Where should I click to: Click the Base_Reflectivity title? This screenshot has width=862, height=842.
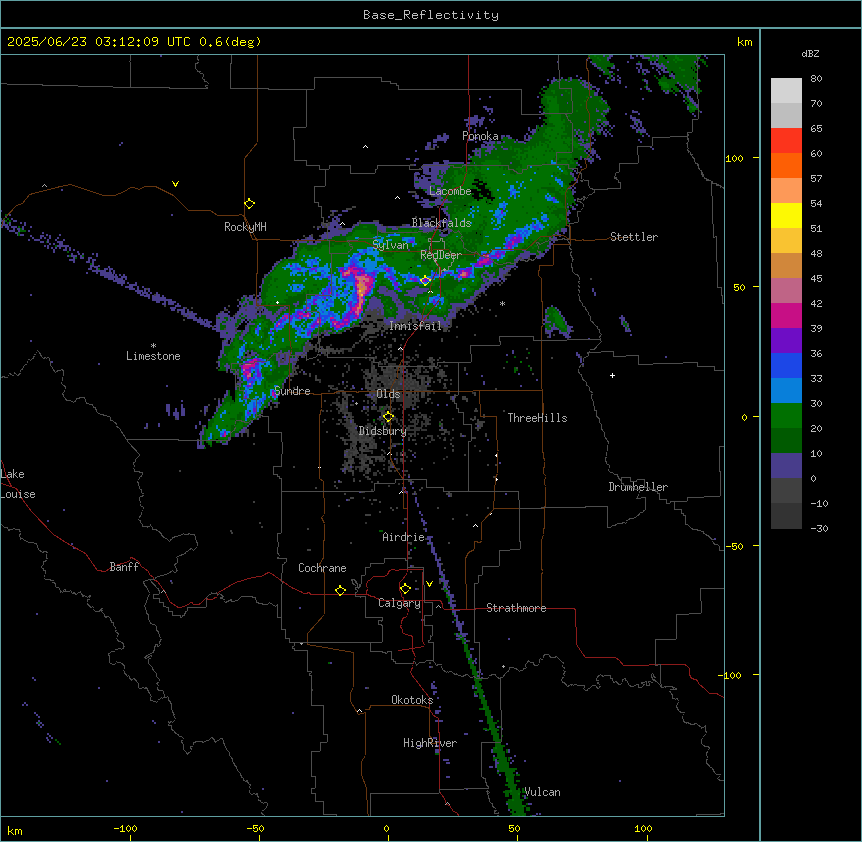tap(431, 15)
